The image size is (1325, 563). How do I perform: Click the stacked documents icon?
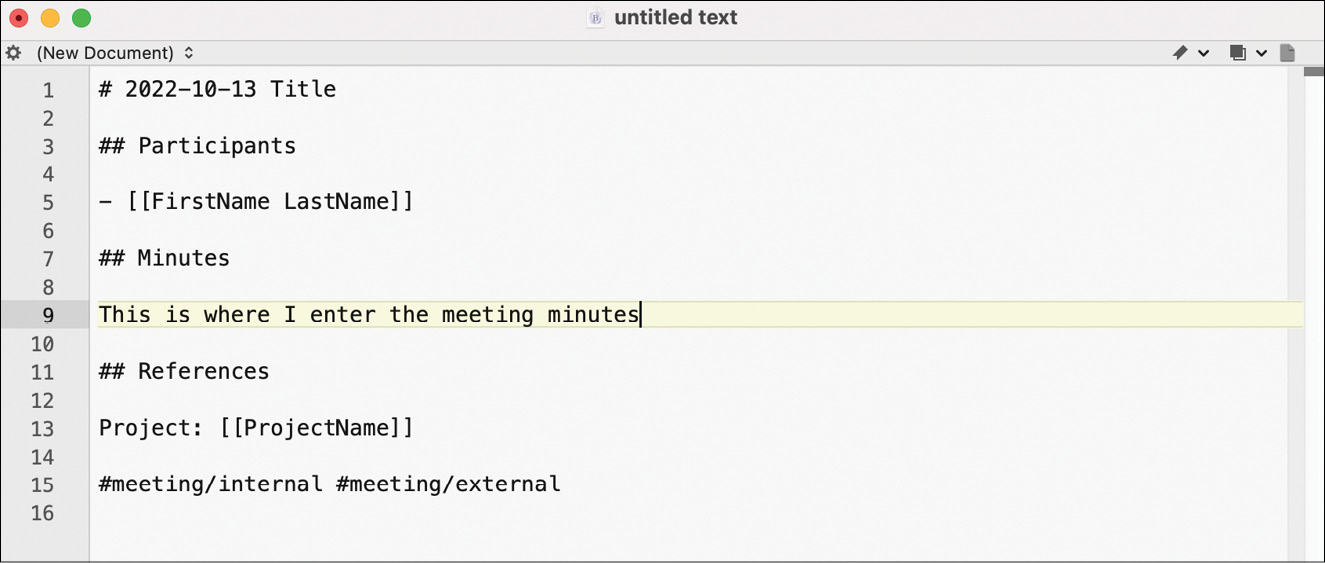pos(1237,53)
